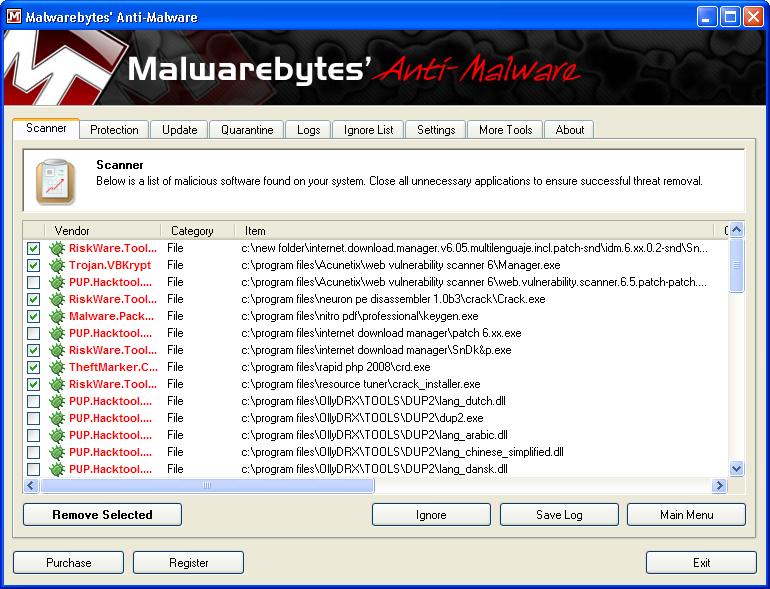Click bug icon in lang_arabic.dll row
This screenshot has width=770, height=589.
point(57,435)
